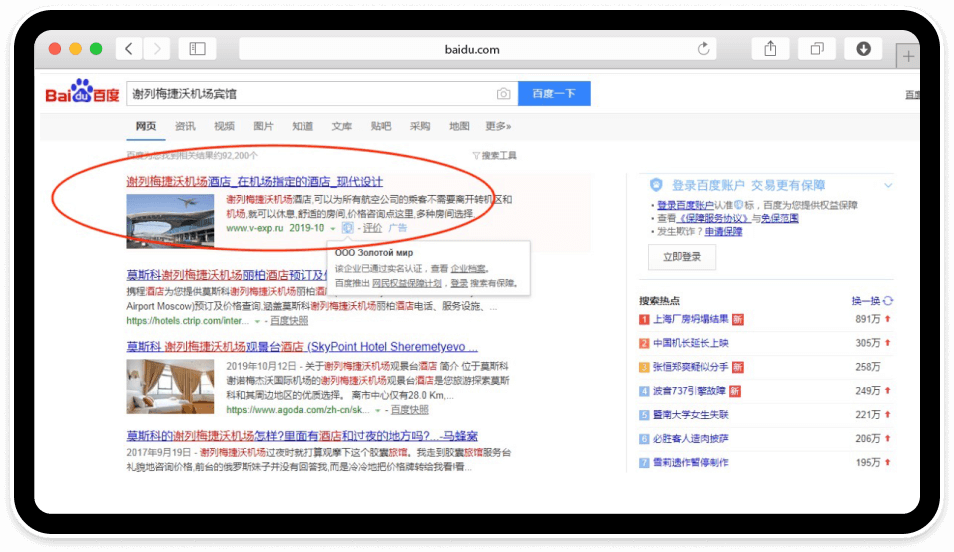This screenshot has width=954, height=552.
Task: Open the Share icon in toolbar
Action: point(770,49)
